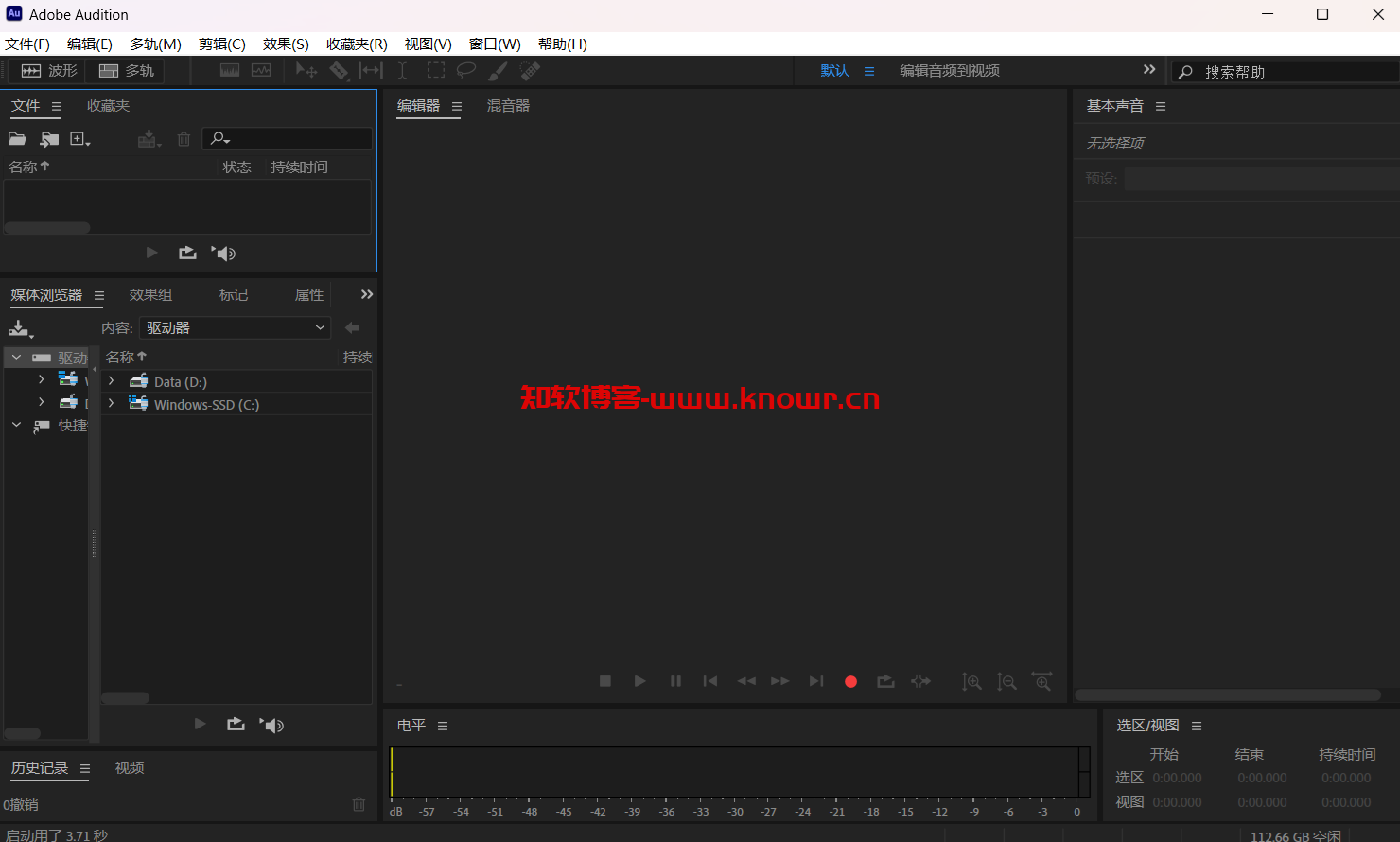Toggle Auto-Play speaker in 文件 panel
The width and height of the screenshot is (1400, 842).
223,253
